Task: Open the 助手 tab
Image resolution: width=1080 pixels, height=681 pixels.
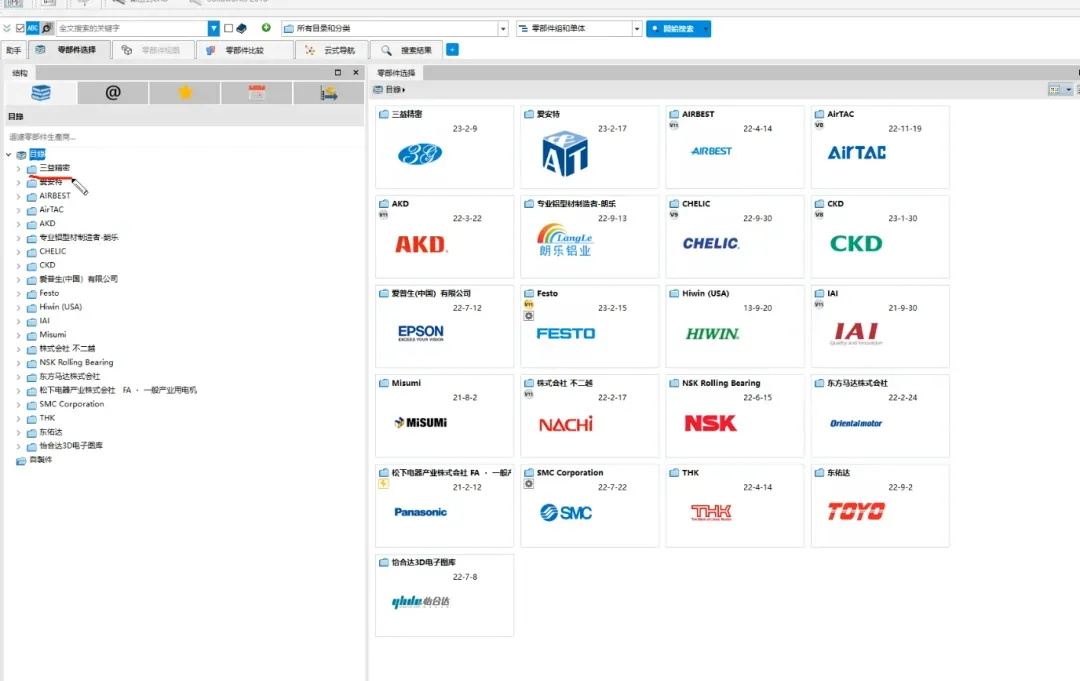Action: pyautogui.click(x=13, y=50)
